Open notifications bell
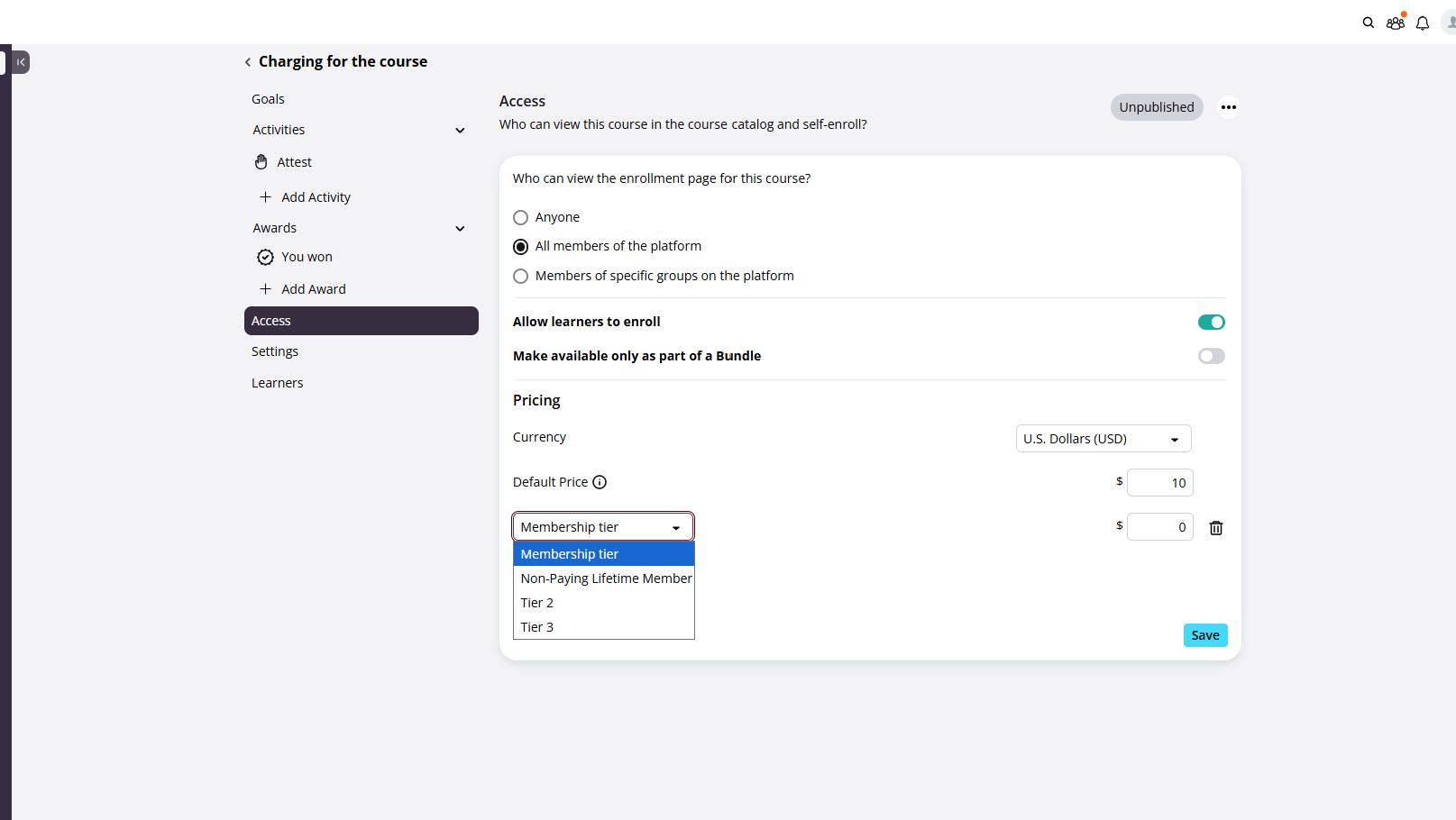 click(x=1423, y=23)
